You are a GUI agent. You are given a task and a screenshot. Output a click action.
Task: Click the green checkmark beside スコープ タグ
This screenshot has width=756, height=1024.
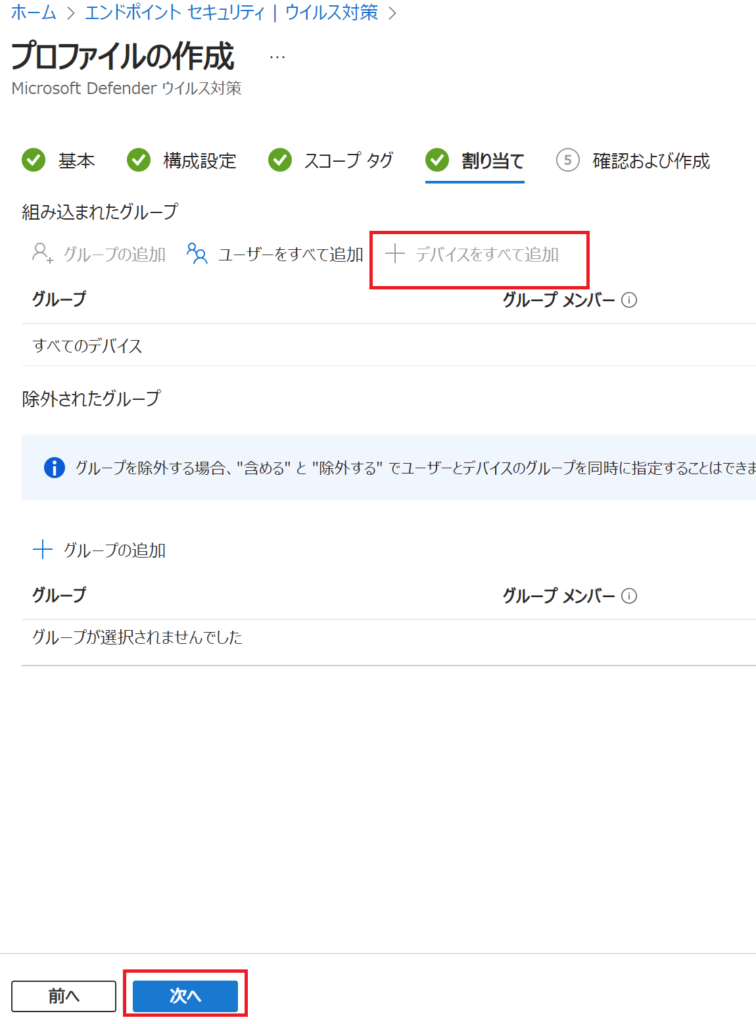pyautogui.click(x=280, y=160)
